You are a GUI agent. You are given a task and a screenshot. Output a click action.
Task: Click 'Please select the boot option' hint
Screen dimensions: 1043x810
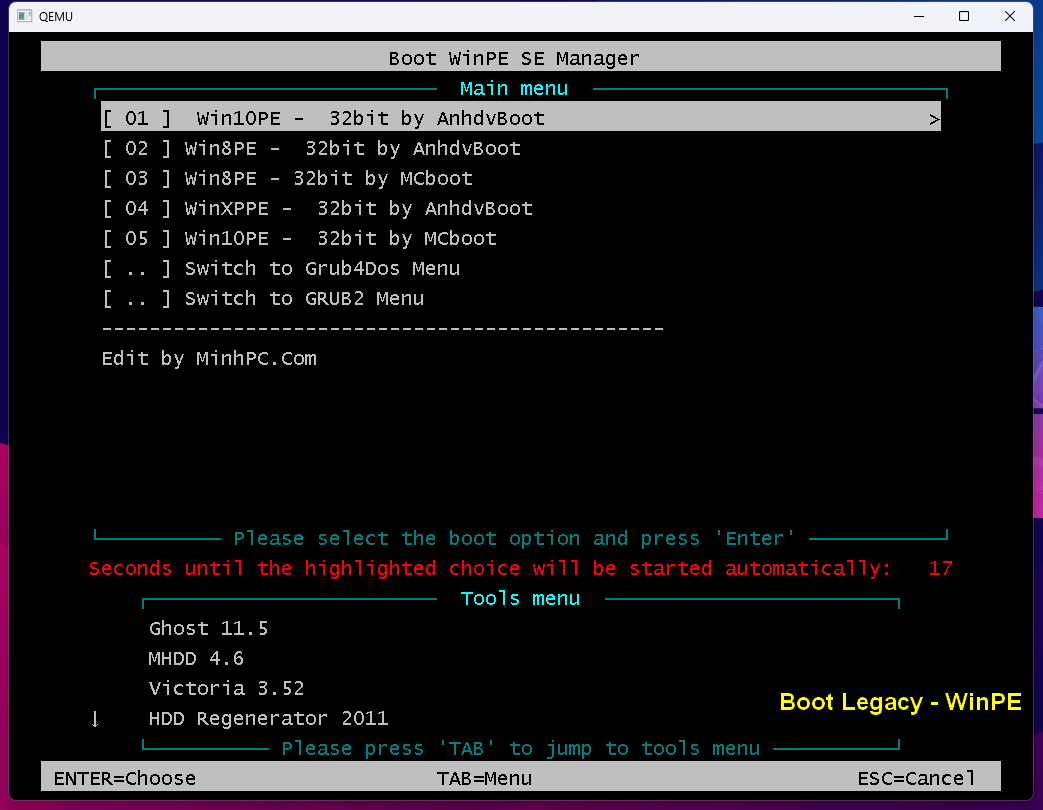(x=514, y=539)
